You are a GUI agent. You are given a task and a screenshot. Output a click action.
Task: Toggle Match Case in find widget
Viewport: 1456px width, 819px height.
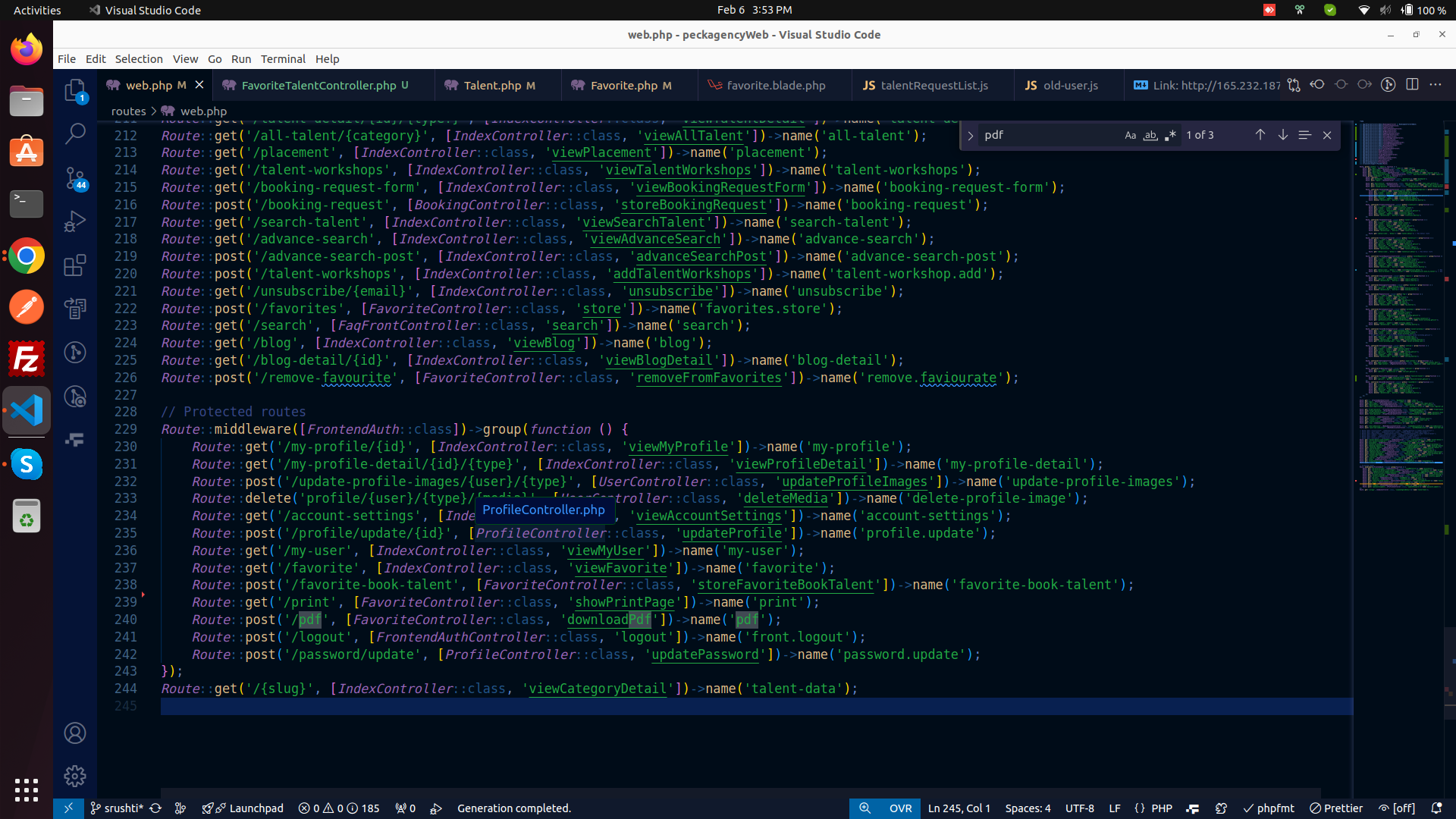[1130, 135]
